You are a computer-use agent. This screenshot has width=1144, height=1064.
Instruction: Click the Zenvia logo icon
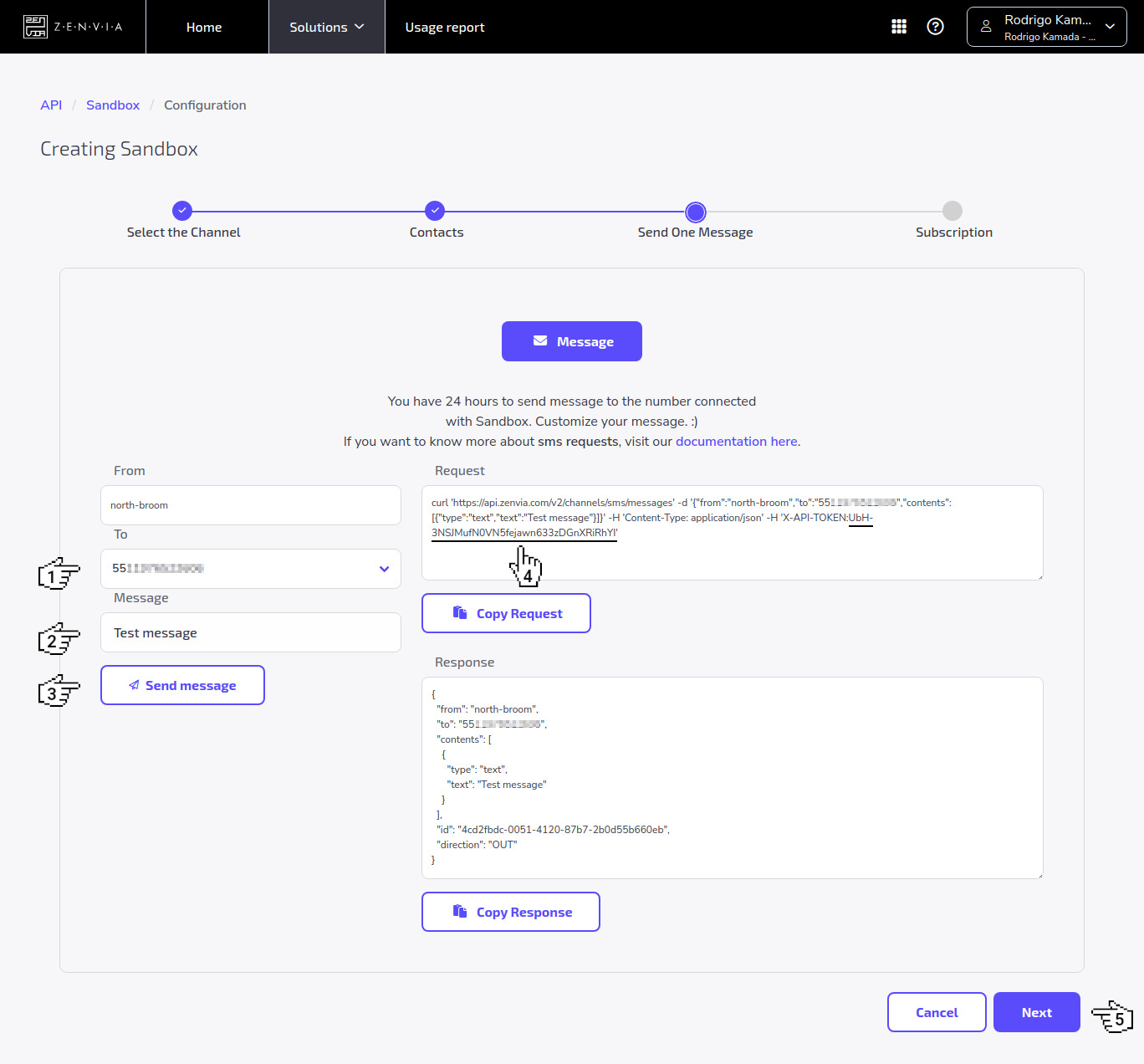point(35,25)
